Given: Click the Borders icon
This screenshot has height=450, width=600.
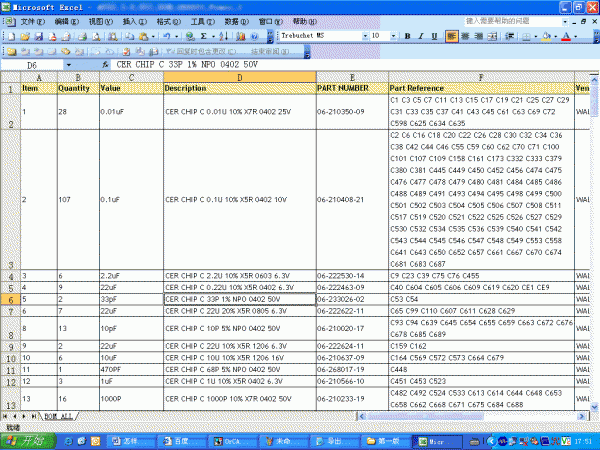Looking at the screenshot, I should (x=527, y=36).
